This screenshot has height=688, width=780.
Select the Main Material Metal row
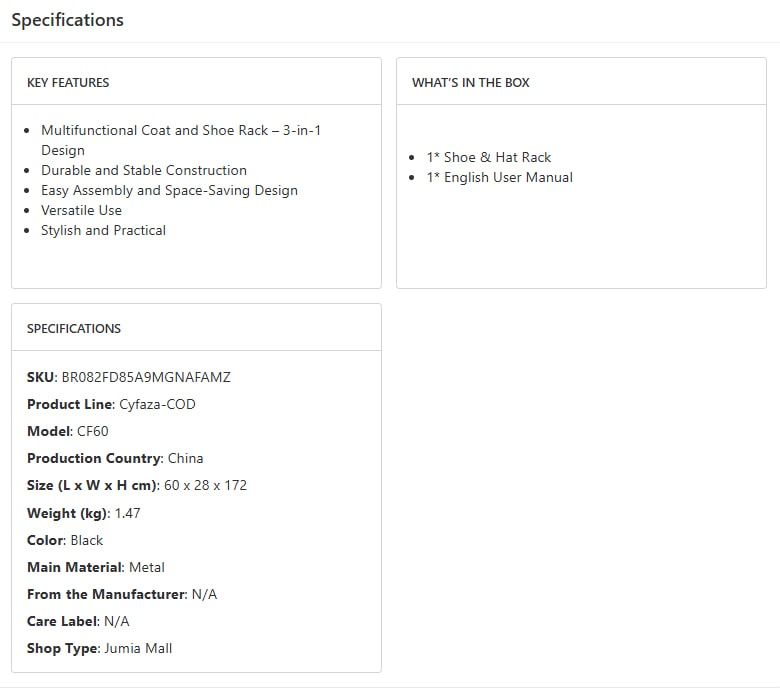[x=96, y=567]
